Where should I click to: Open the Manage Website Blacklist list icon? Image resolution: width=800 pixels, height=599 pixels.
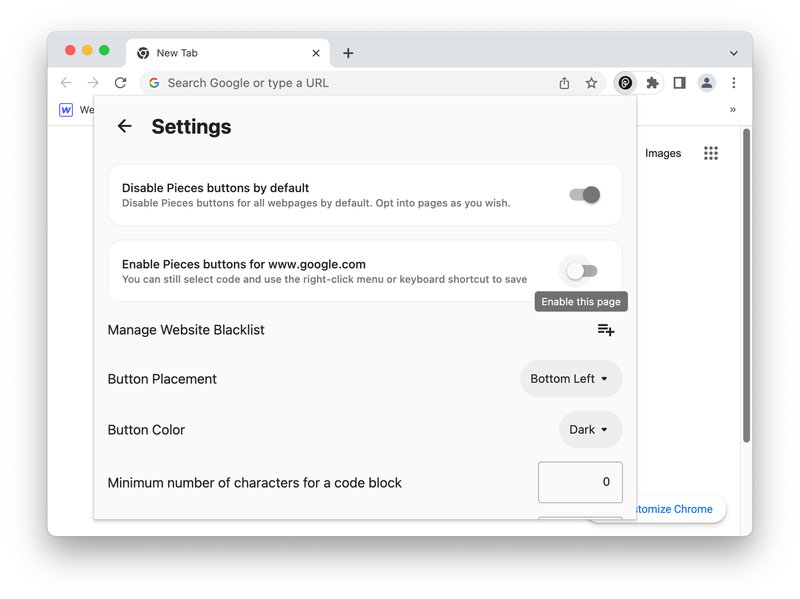[605, 329]
